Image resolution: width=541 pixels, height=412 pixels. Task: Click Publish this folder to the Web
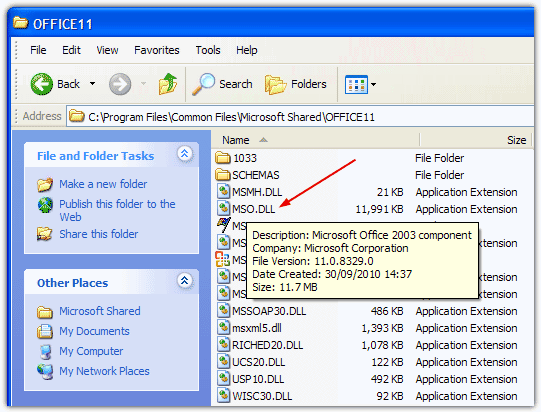(117, 210)
